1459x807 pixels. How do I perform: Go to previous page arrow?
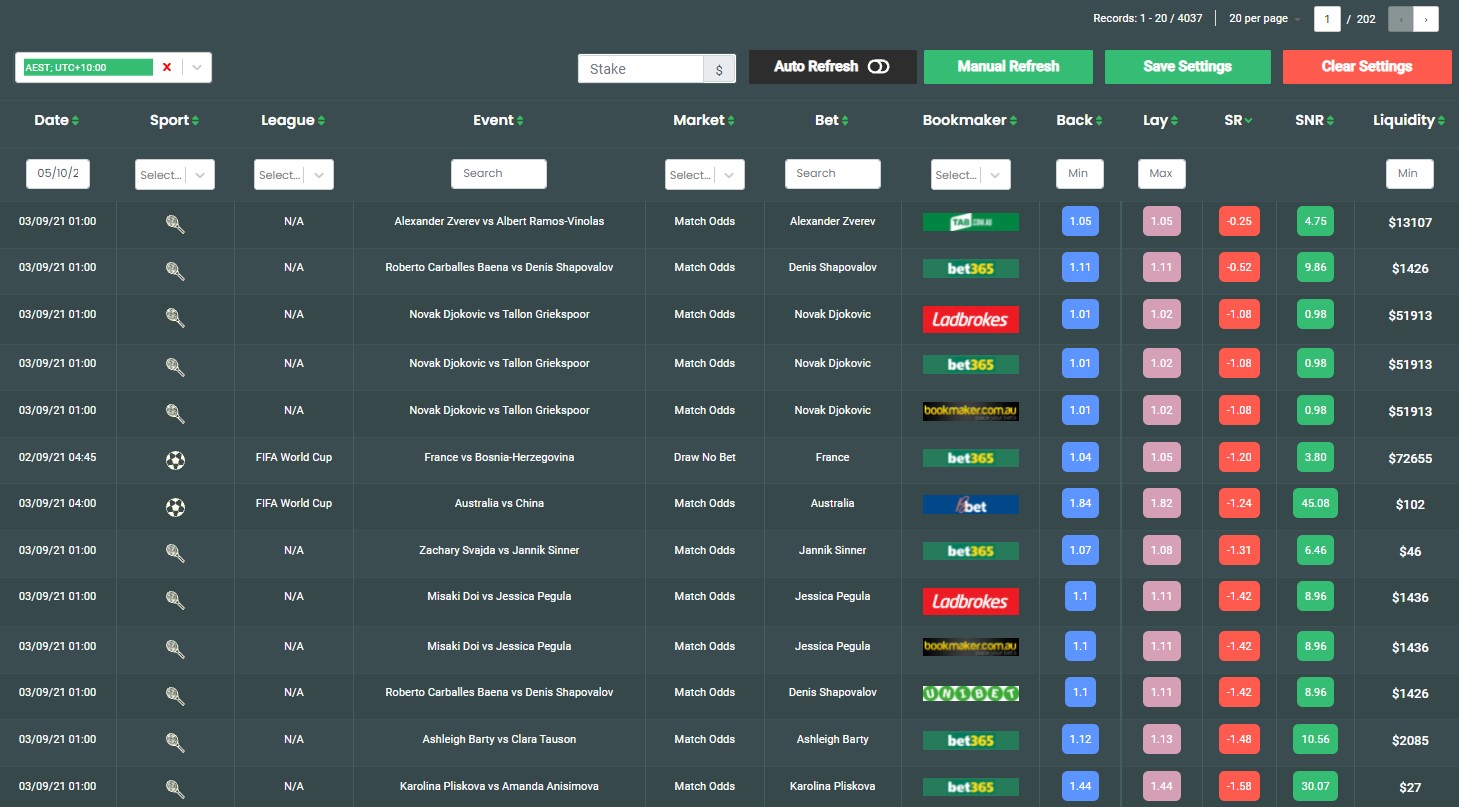point(1401,18)
